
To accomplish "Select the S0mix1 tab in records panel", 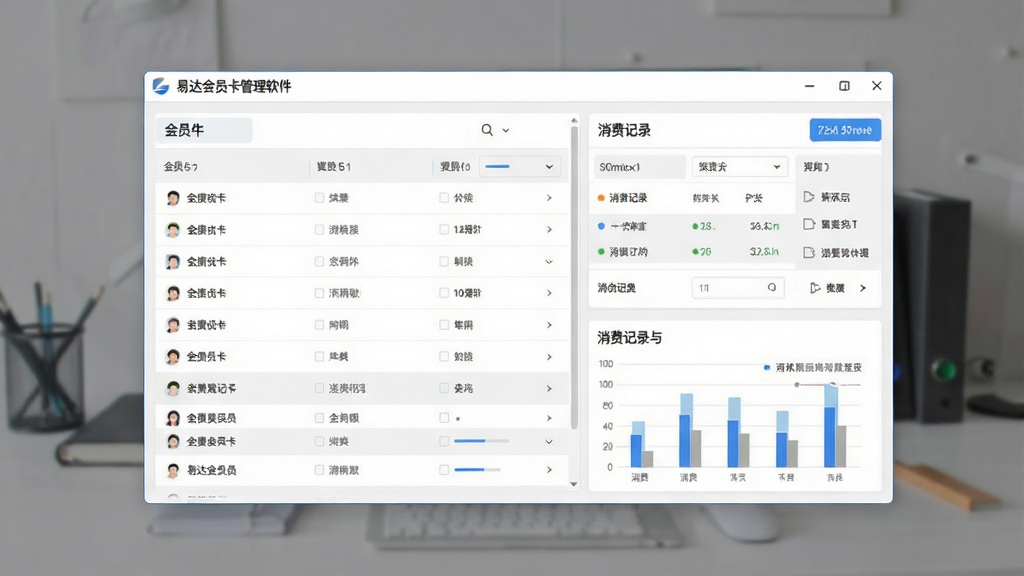I will pos(639,167).
